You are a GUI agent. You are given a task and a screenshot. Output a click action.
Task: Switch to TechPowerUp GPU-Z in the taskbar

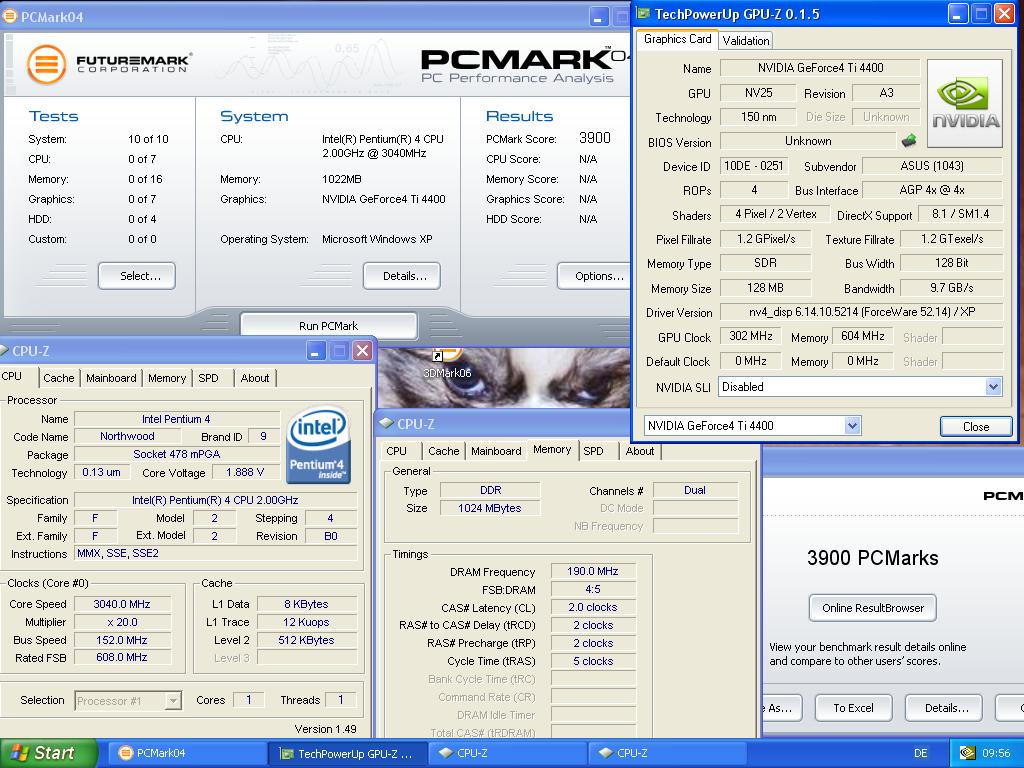(347, 753)
